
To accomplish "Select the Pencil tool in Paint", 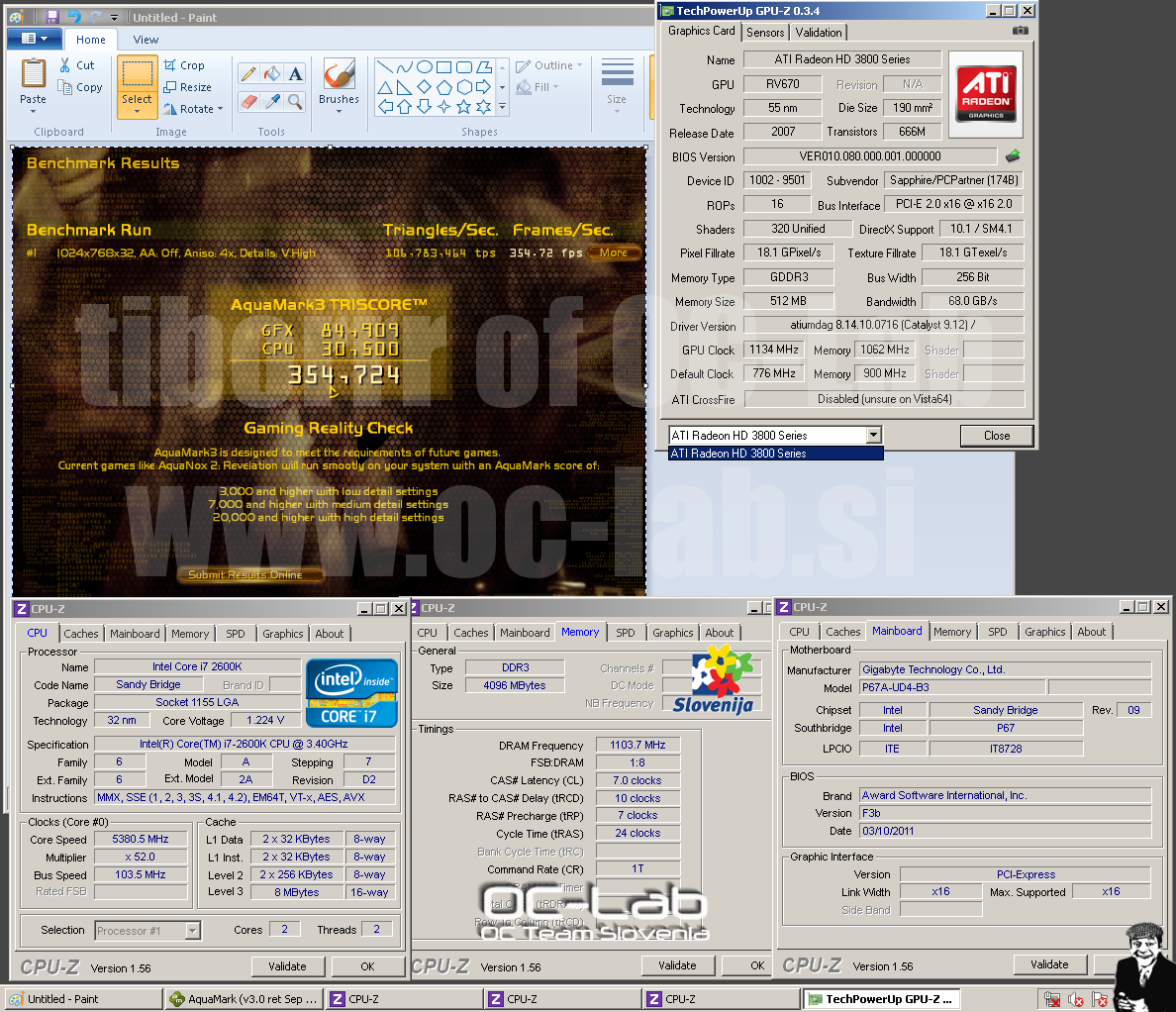I will click(249, 73).
